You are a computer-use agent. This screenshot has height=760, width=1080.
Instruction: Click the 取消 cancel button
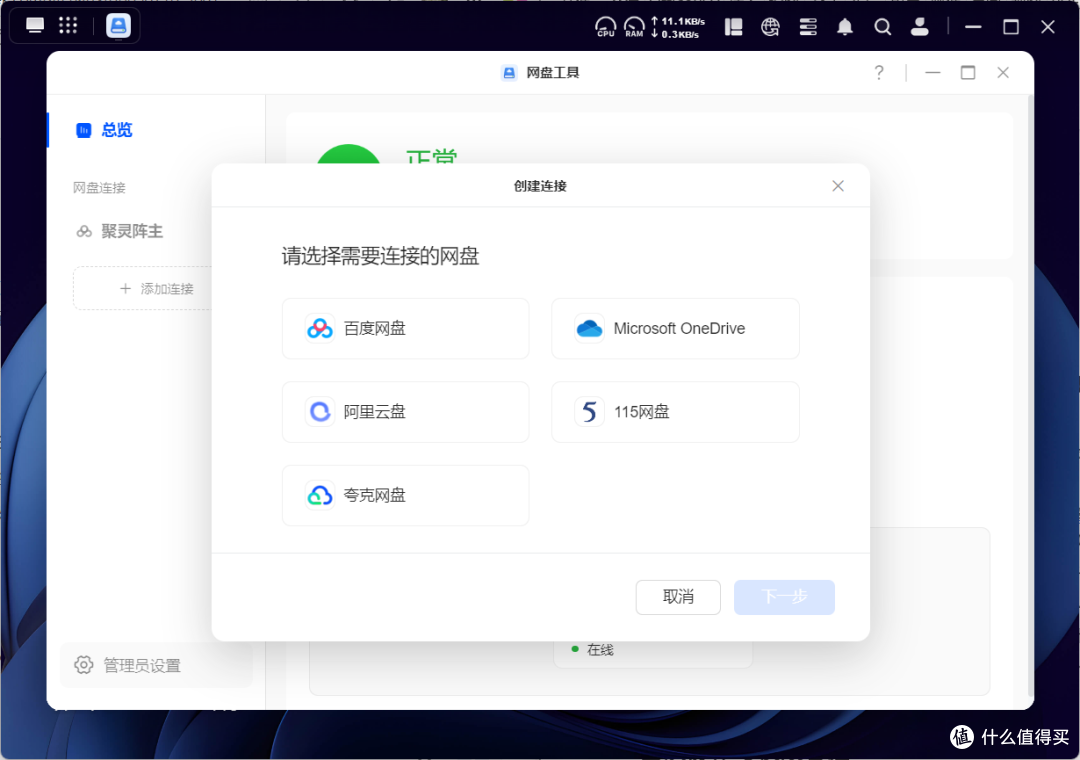[x=678, y=597]
